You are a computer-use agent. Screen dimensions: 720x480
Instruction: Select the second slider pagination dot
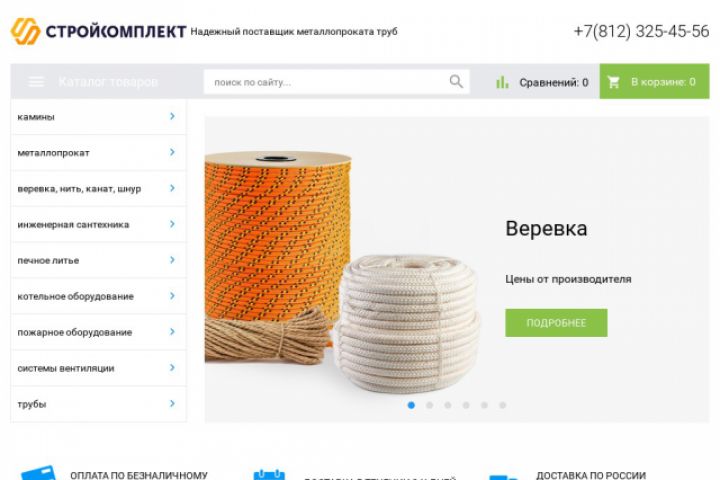click(429, 405)
